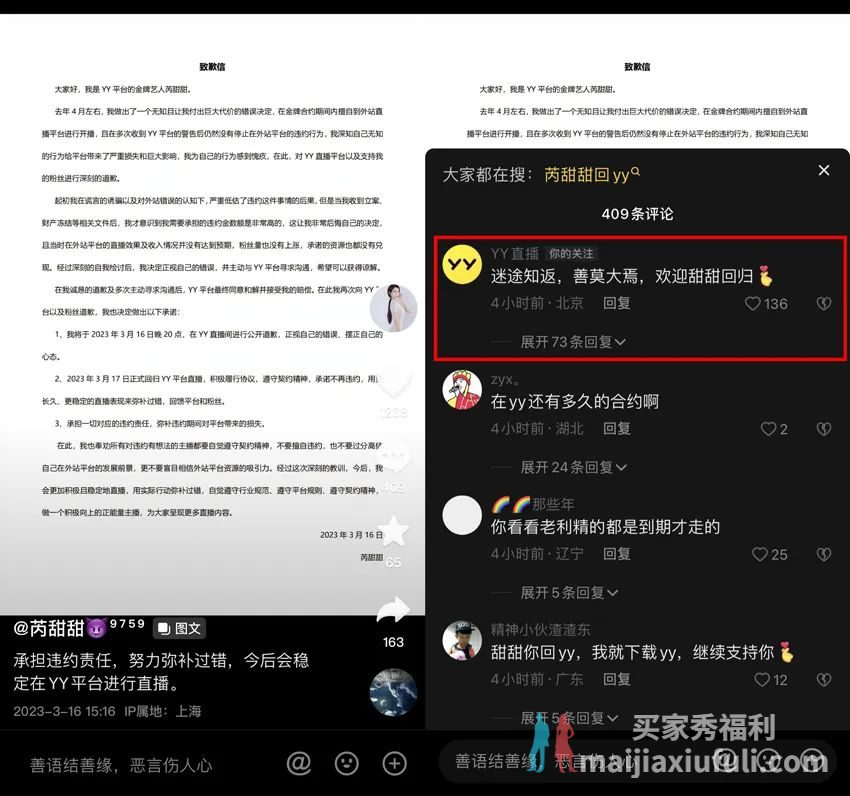Add attachment with plus icon
The height and width of the screenshot is (796, 850).
pos(395,763)
